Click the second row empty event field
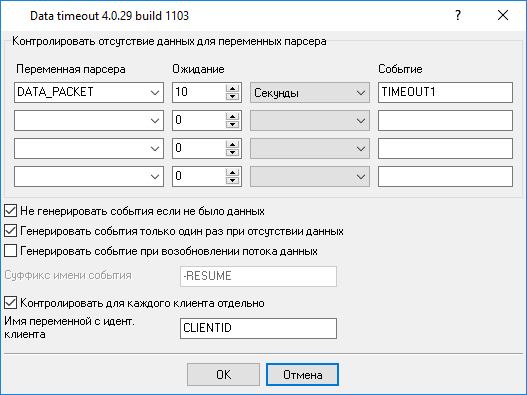This screenshot has width=527, height=395. [445, 120]
